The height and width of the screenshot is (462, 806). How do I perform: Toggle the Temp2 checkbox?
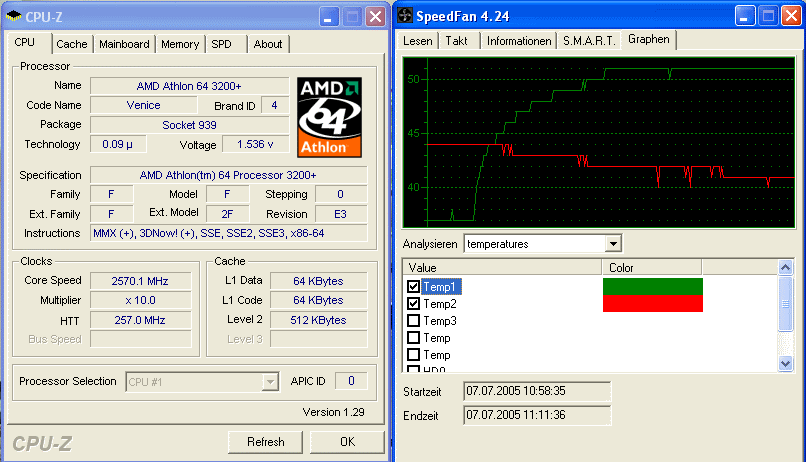coord(413,304)
